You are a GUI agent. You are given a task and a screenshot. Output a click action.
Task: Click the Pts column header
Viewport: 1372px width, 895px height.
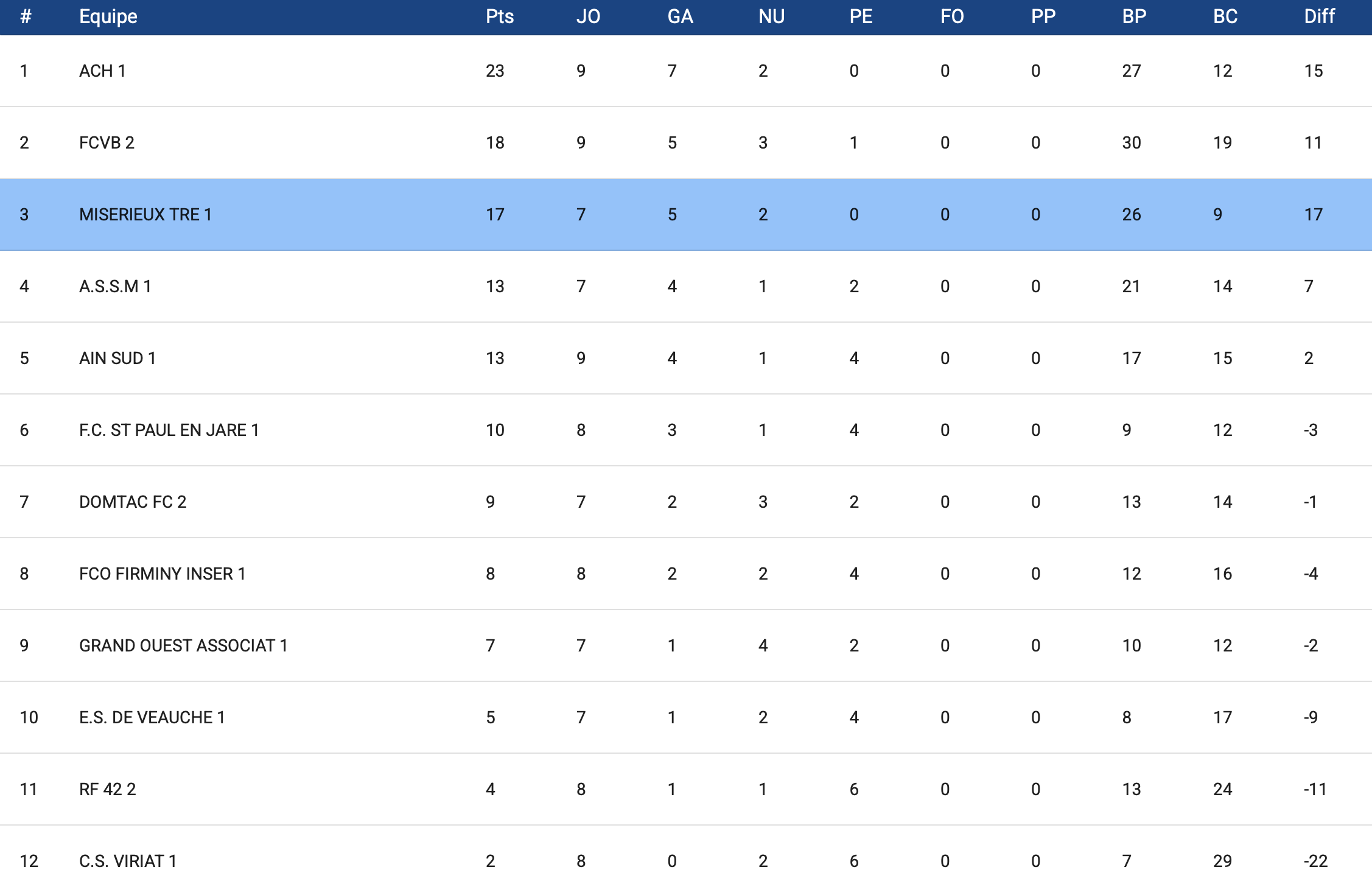(x=499, y=16)
